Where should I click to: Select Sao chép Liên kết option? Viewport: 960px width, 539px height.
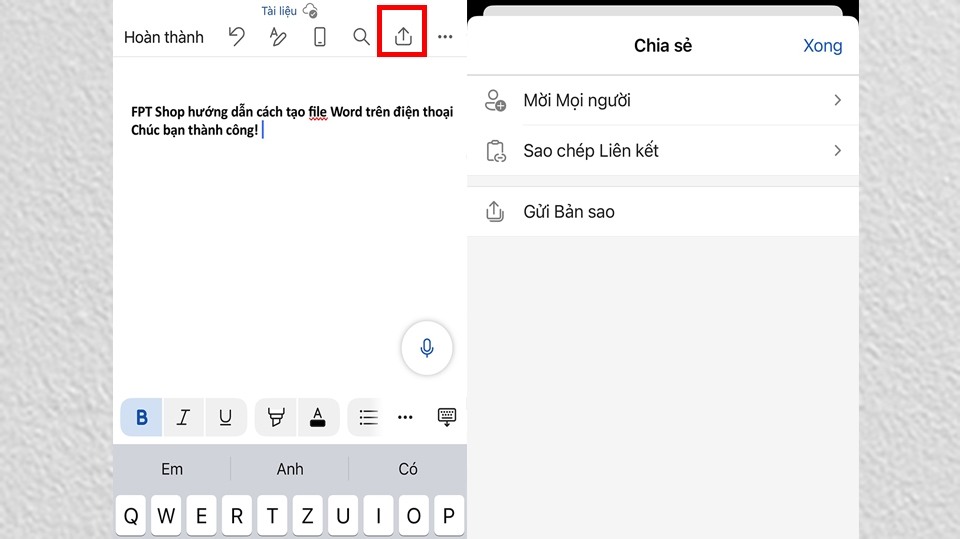point(663,151)
